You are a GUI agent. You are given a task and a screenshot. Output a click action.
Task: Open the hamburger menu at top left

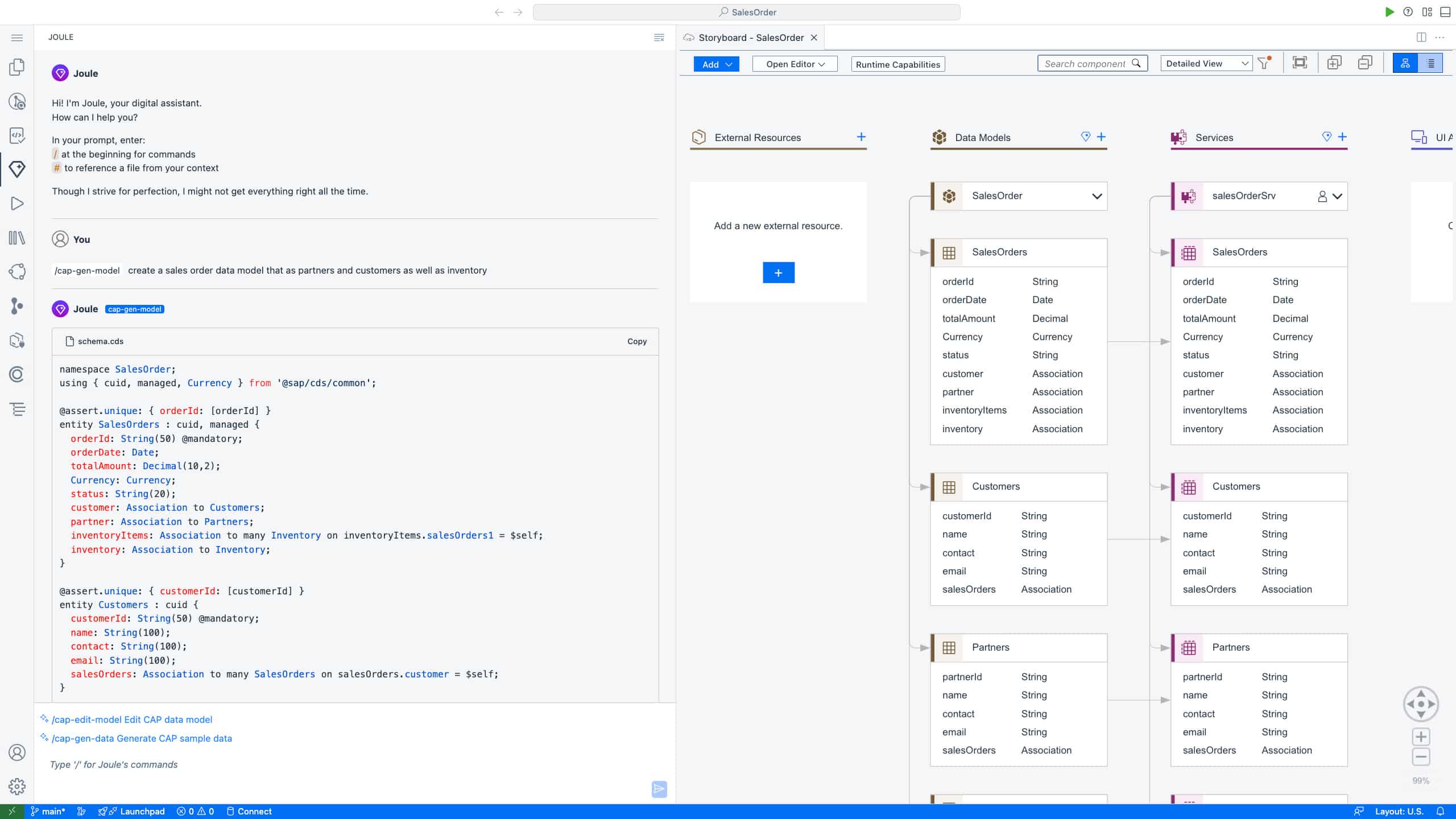(x=17, y=38)
